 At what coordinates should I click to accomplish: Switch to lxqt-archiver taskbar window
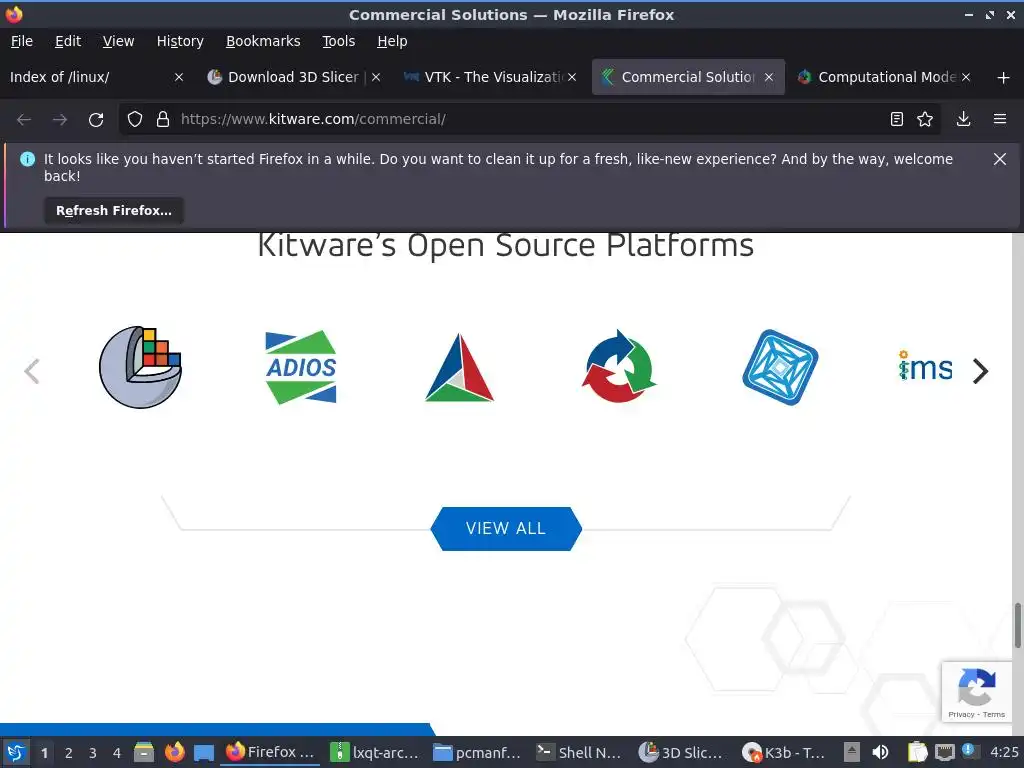(375, 752)
